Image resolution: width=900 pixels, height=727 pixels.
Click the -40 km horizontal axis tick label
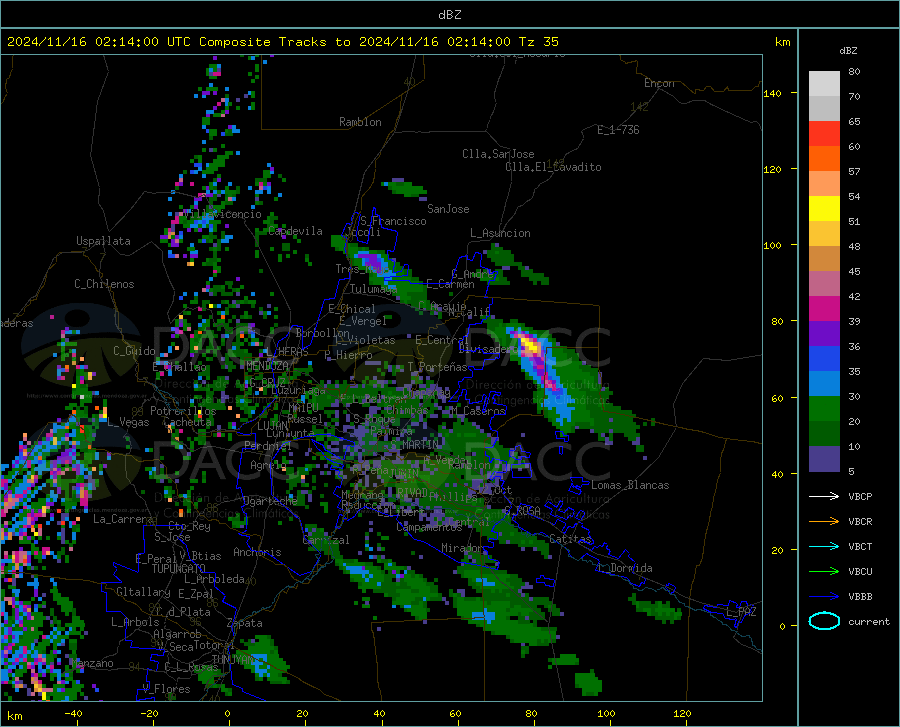click(x=73, y=714)
